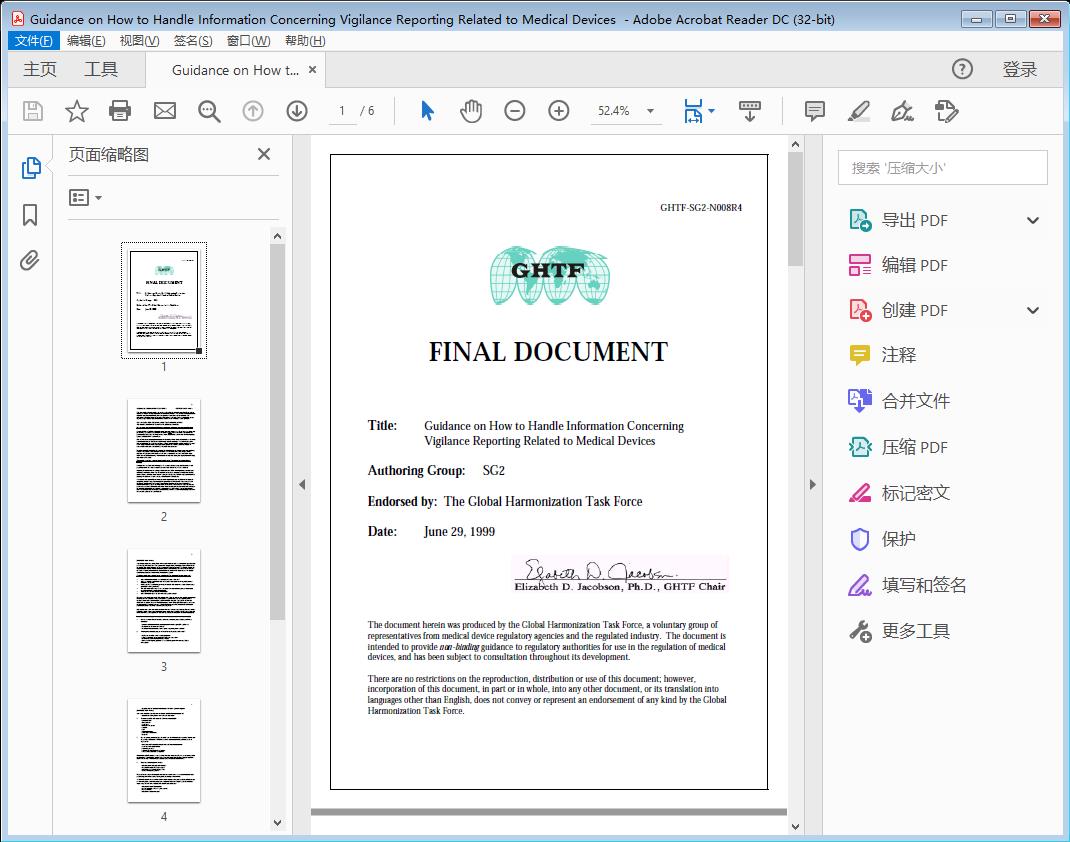Open the Highlight text tool
Image resolution: width=1070 pixels, height=842 pixels.
click(x=858, y=111)
